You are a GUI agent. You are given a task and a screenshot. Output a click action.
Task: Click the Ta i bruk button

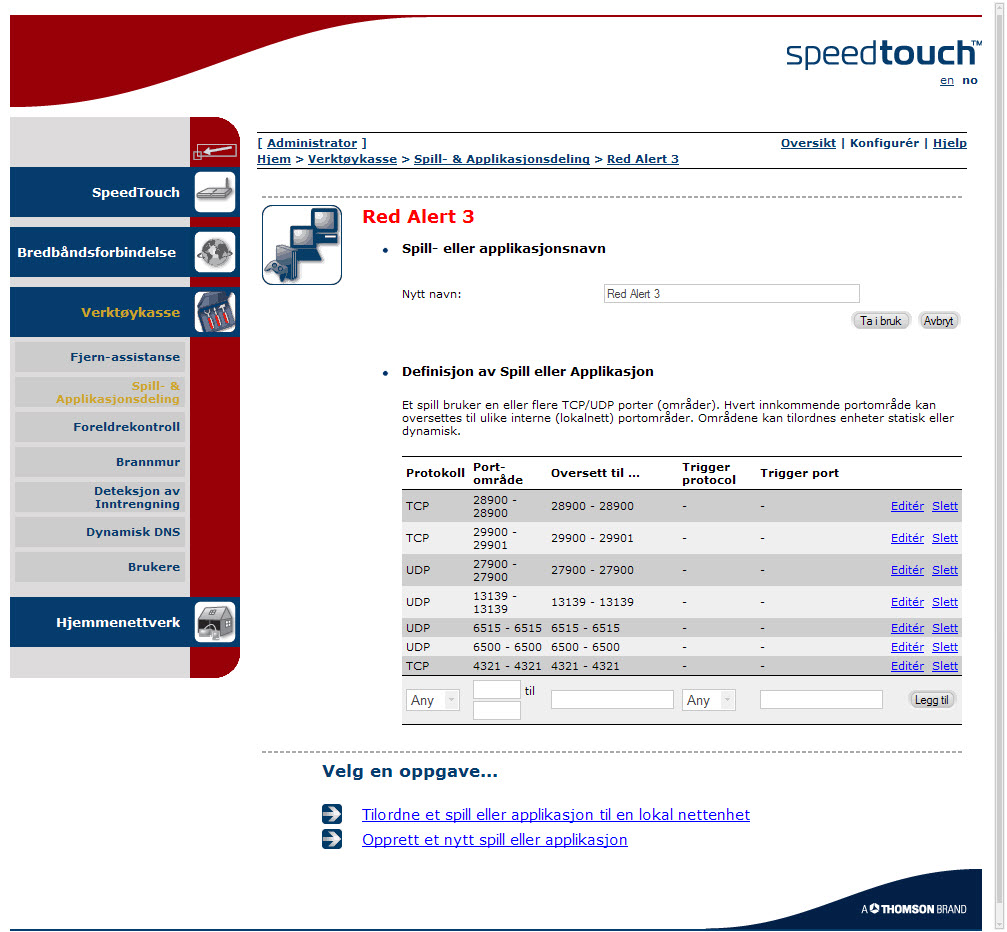[x=880, y=321]
